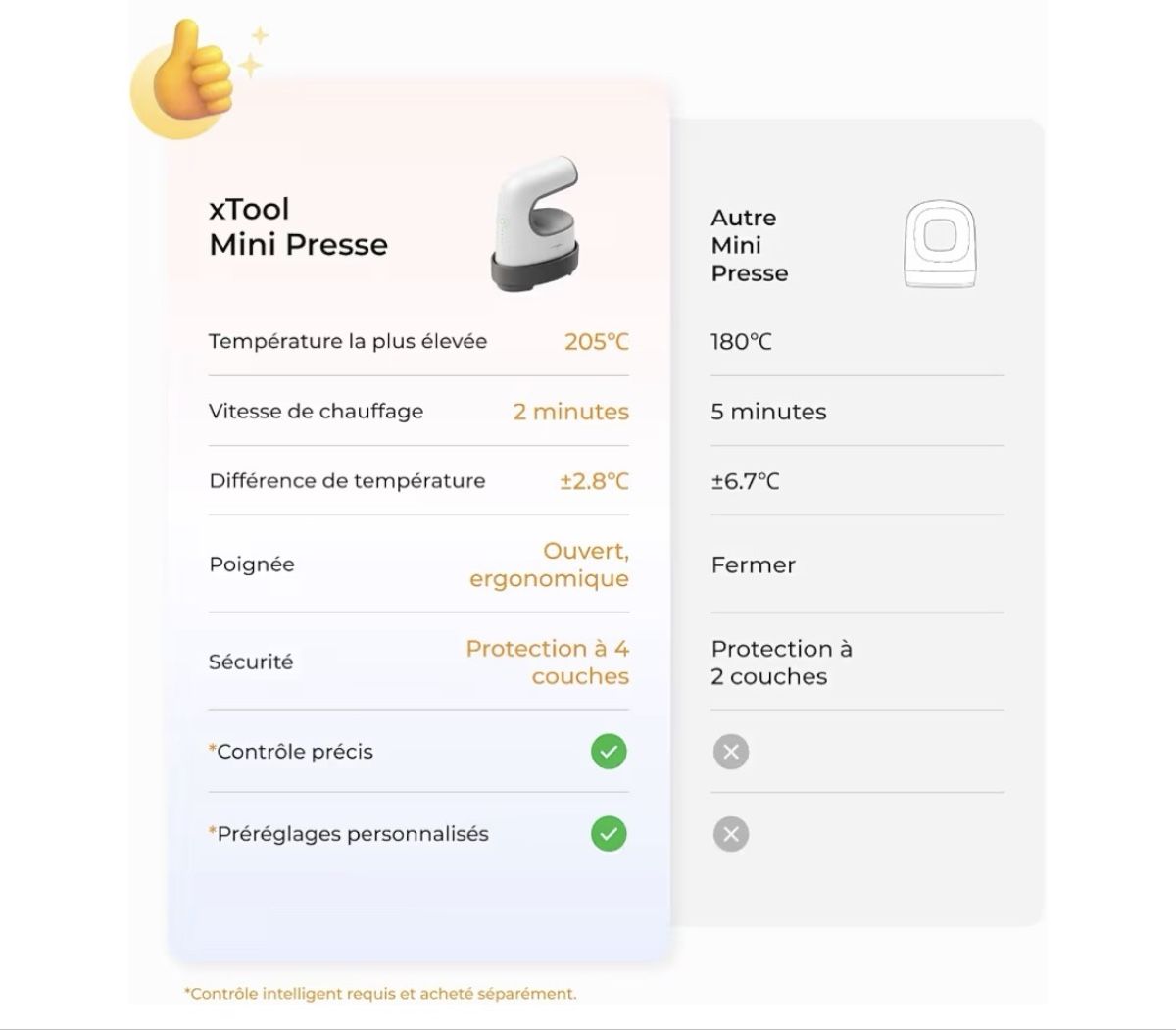The height and width of the screenshot is (1030, 1176).
Task: Click the footnote about Contrôle intelligent requis
Action: click(380, 993)
